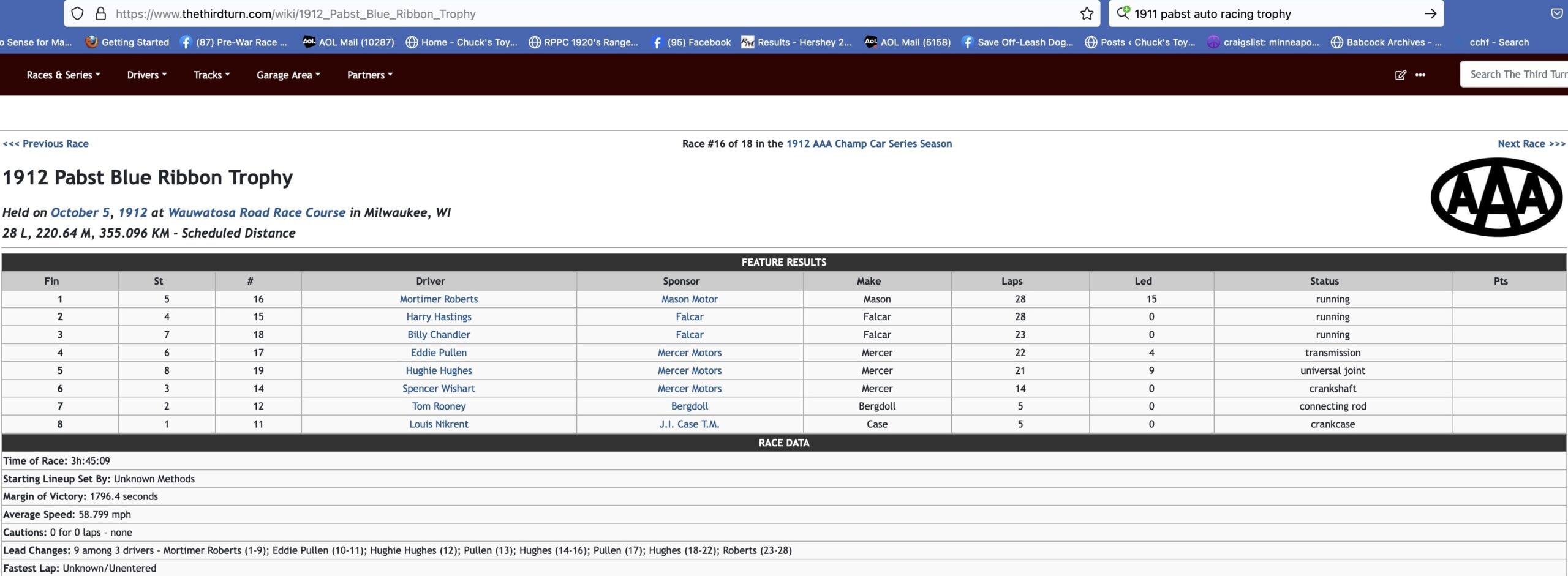Open (87) Pre-War Race Facebook bookmark
1568x576 pixels.
point(233,42)
